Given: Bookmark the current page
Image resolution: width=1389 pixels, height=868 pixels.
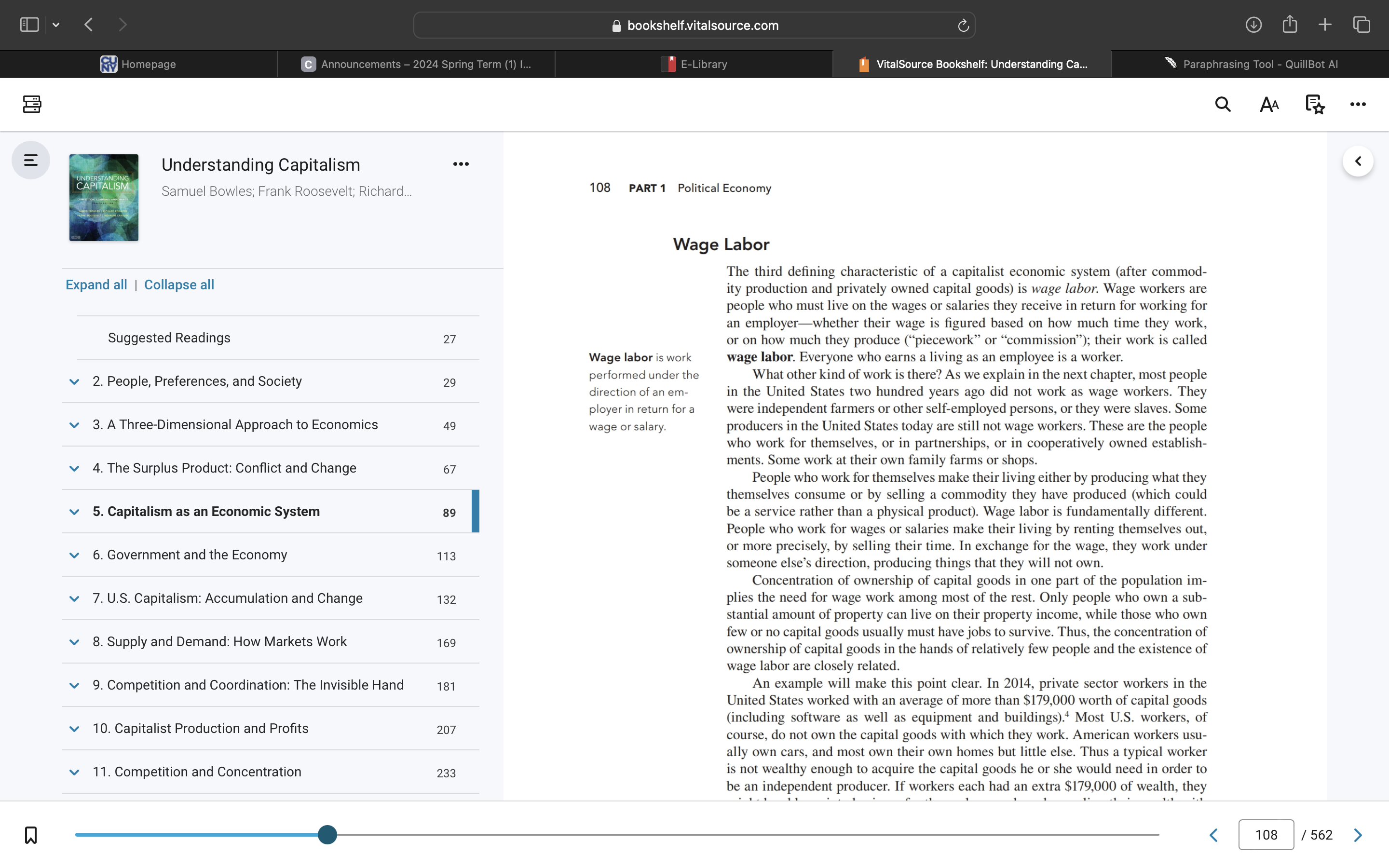Looking at the screenshot, I should pyautogui.click(x=30, y=835).
